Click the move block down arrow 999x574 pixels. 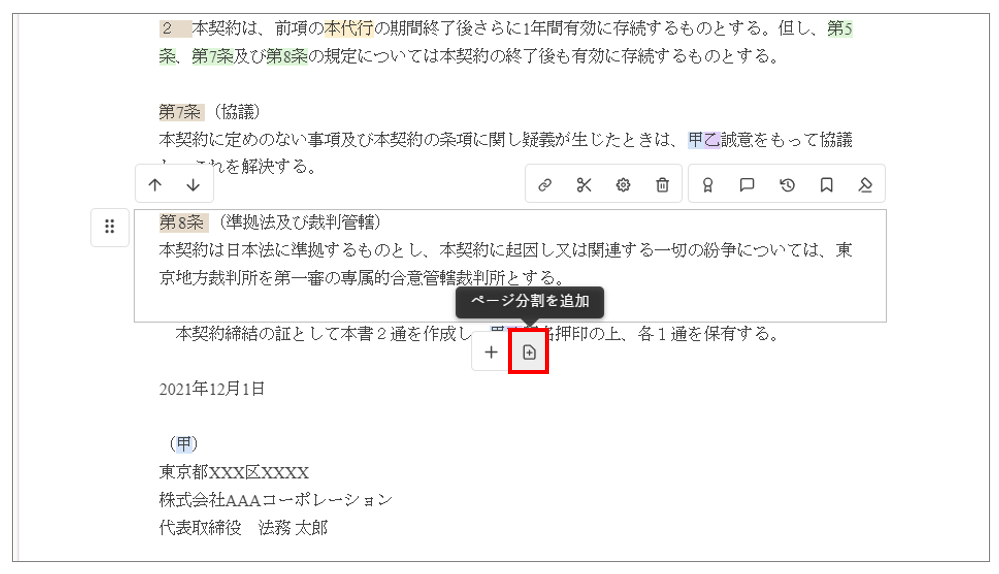pyautogui.click(x=193, y=185)
